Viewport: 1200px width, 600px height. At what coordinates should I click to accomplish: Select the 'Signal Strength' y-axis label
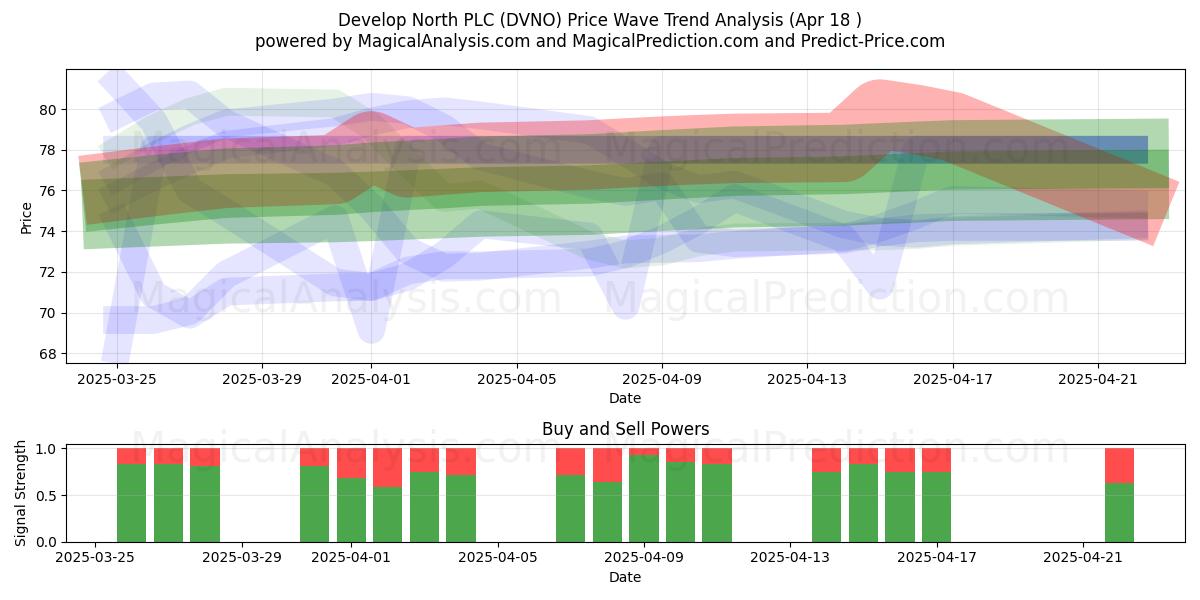(x=21, y=495)
